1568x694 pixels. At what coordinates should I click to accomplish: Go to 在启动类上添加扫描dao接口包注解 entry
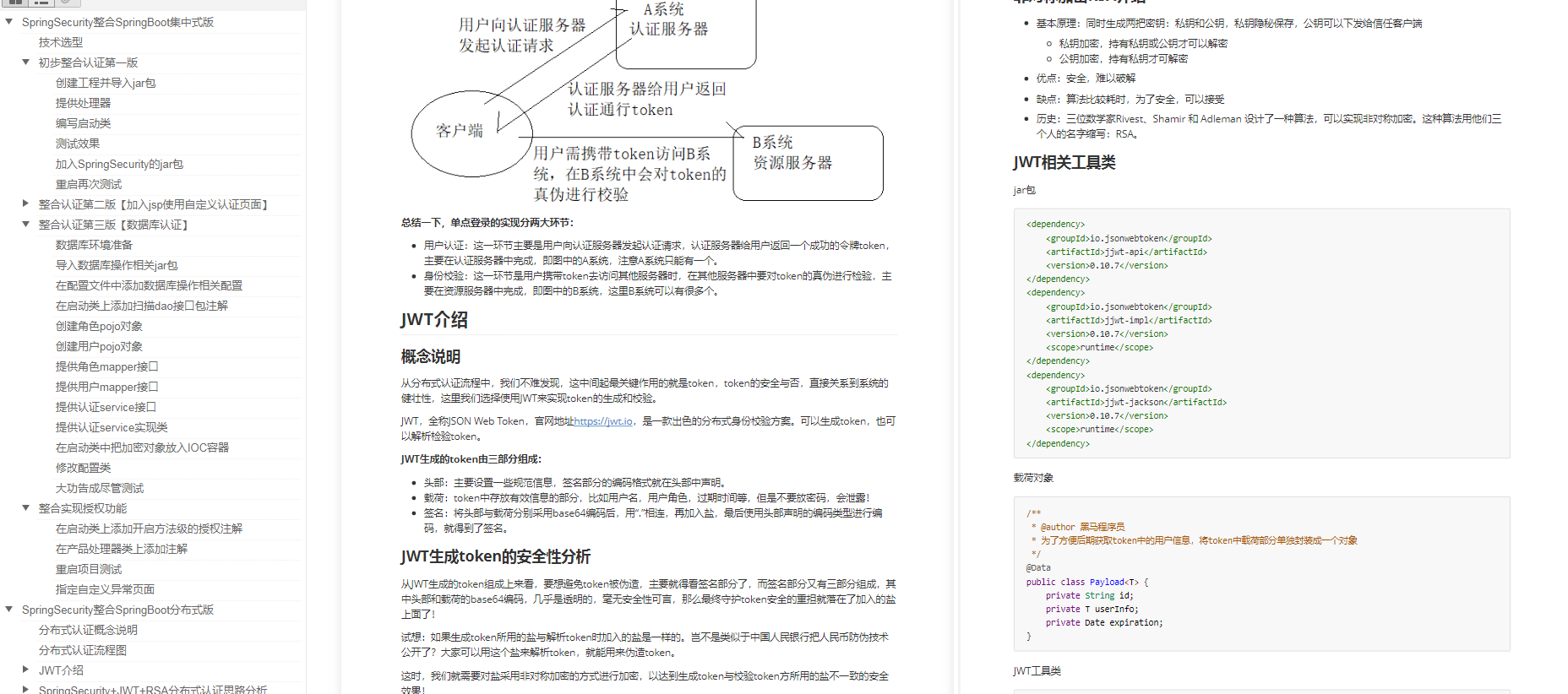click(x=142, y=306)
